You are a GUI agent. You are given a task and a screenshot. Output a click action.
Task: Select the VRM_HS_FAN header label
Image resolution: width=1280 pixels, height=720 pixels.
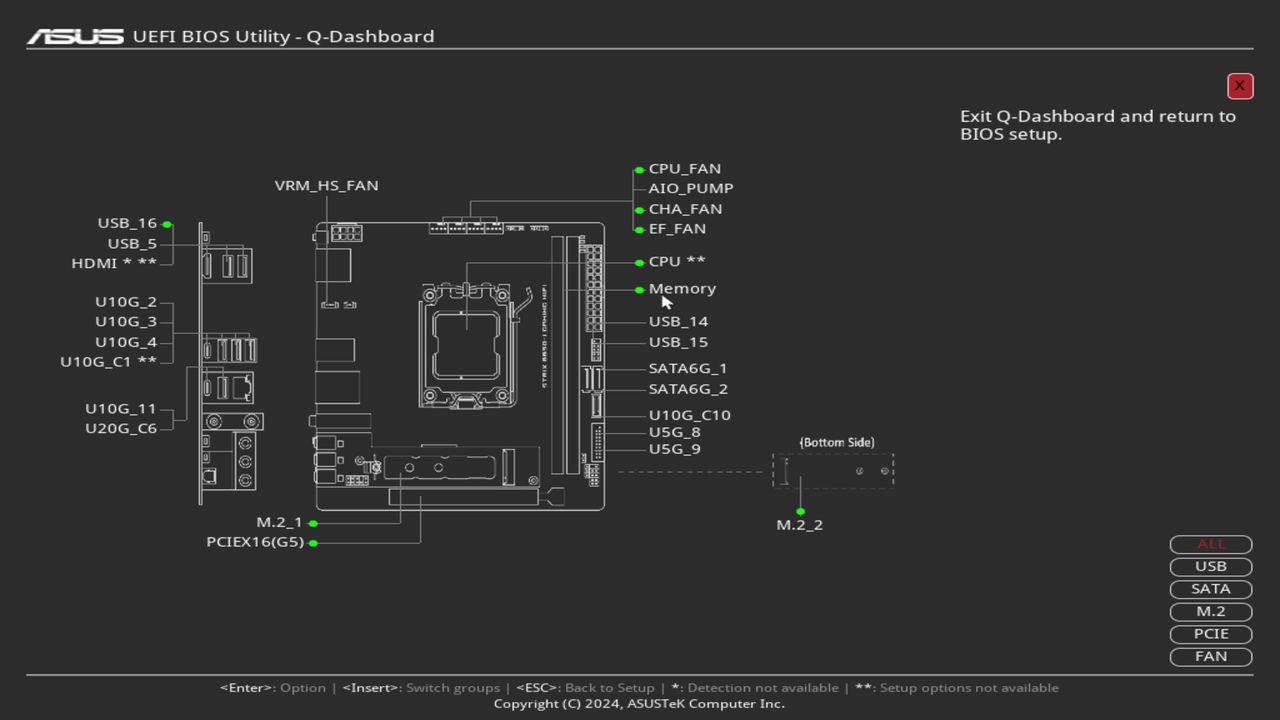(x=326, y=186)
